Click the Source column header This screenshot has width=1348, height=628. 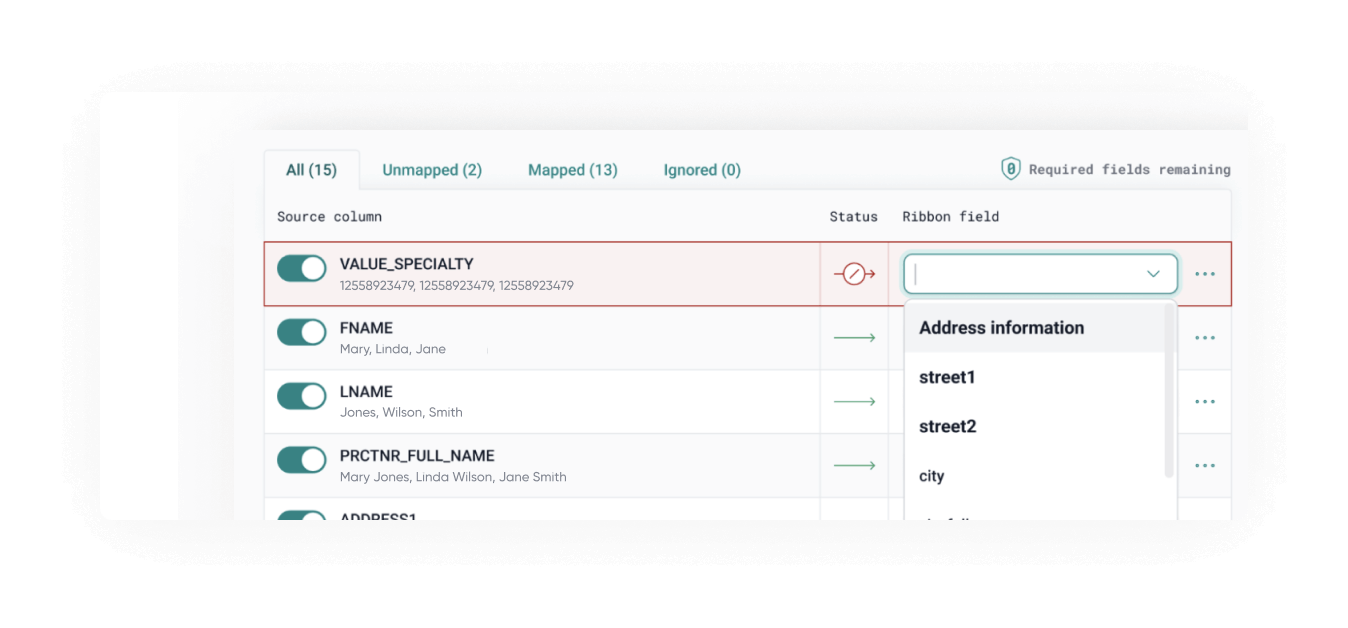329,216
